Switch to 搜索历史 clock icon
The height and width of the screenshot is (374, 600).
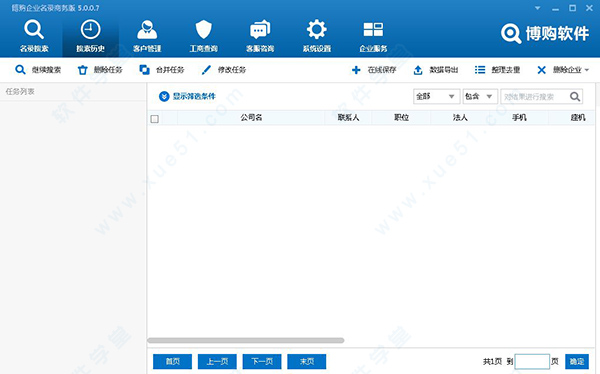[90, 29]
